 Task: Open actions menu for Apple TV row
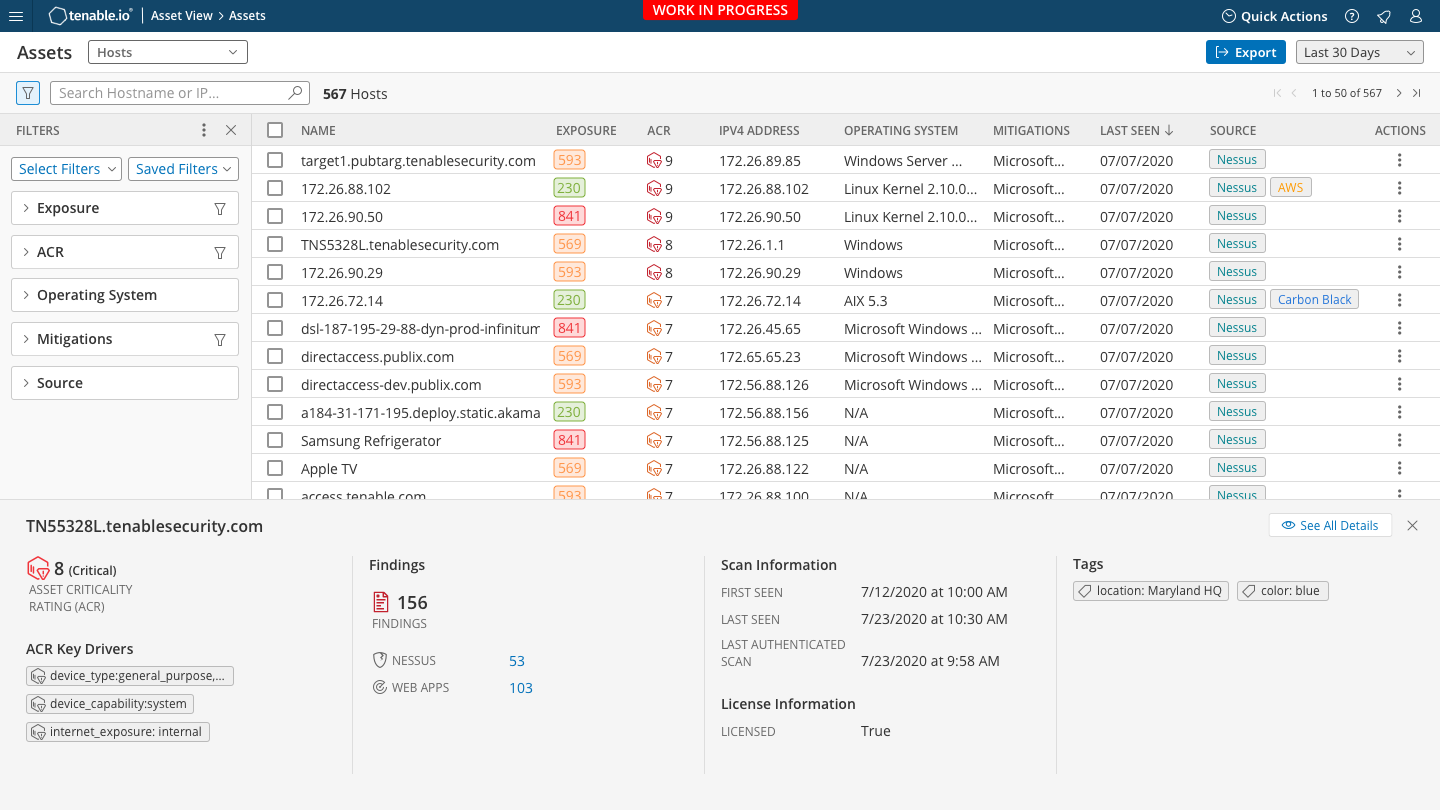coord(1400,468)
